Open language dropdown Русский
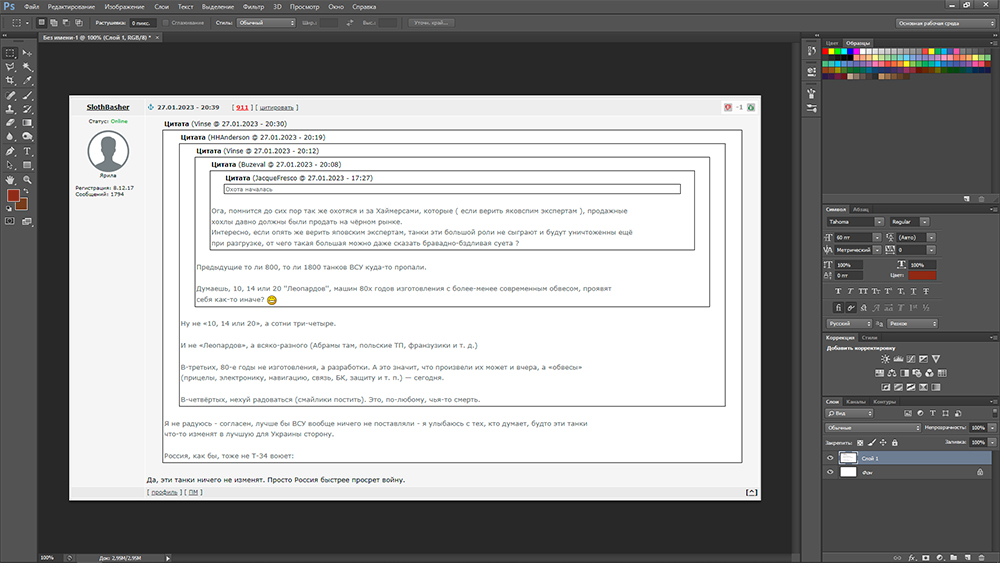This screenshot has height=563, width=1000. (x=849, y=324)
